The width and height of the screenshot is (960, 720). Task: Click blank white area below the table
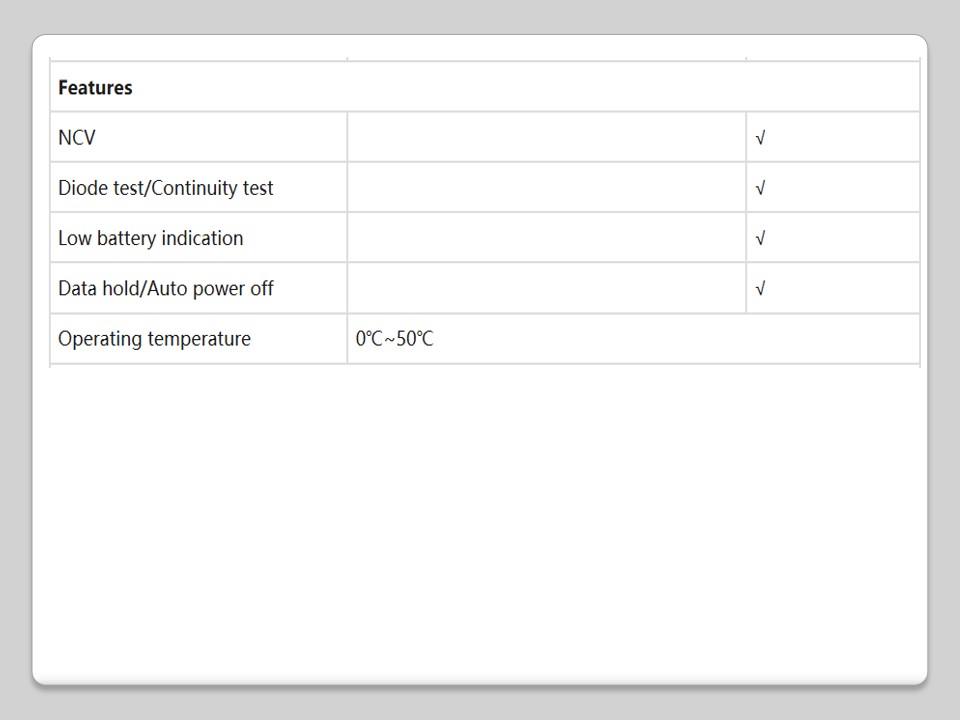pyautogui.click(x=480, y=520)
